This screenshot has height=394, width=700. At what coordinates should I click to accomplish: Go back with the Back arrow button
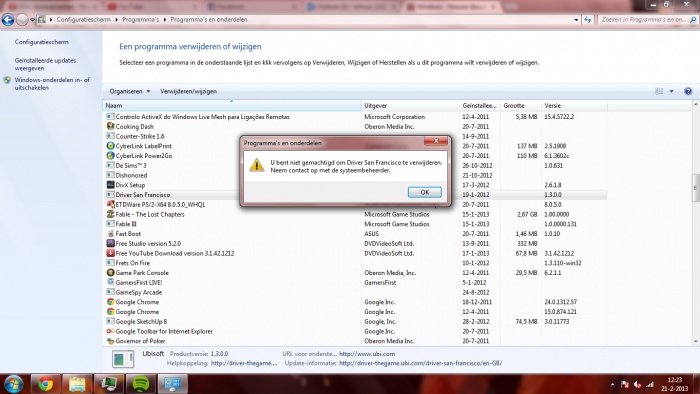8,20
